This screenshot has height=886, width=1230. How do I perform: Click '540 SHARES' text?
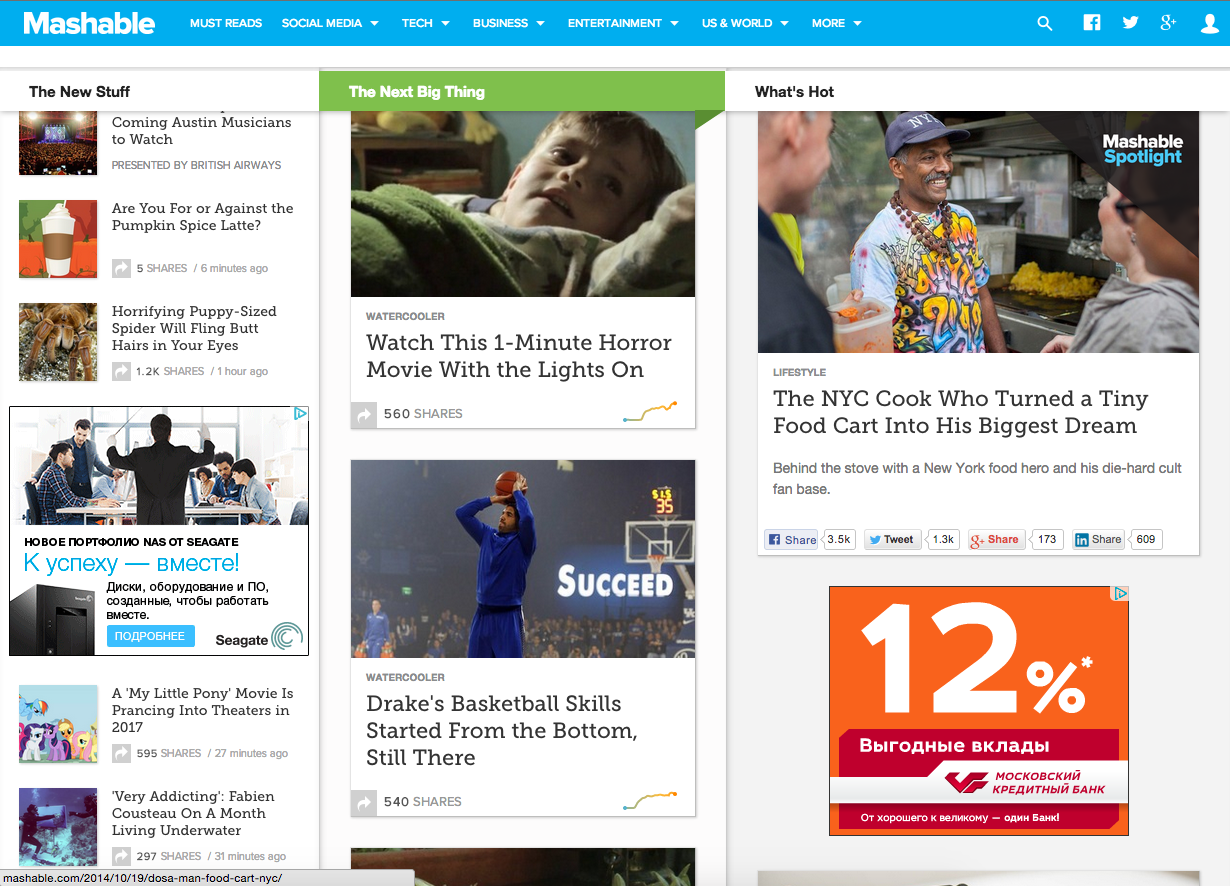[x=423, y=802]
